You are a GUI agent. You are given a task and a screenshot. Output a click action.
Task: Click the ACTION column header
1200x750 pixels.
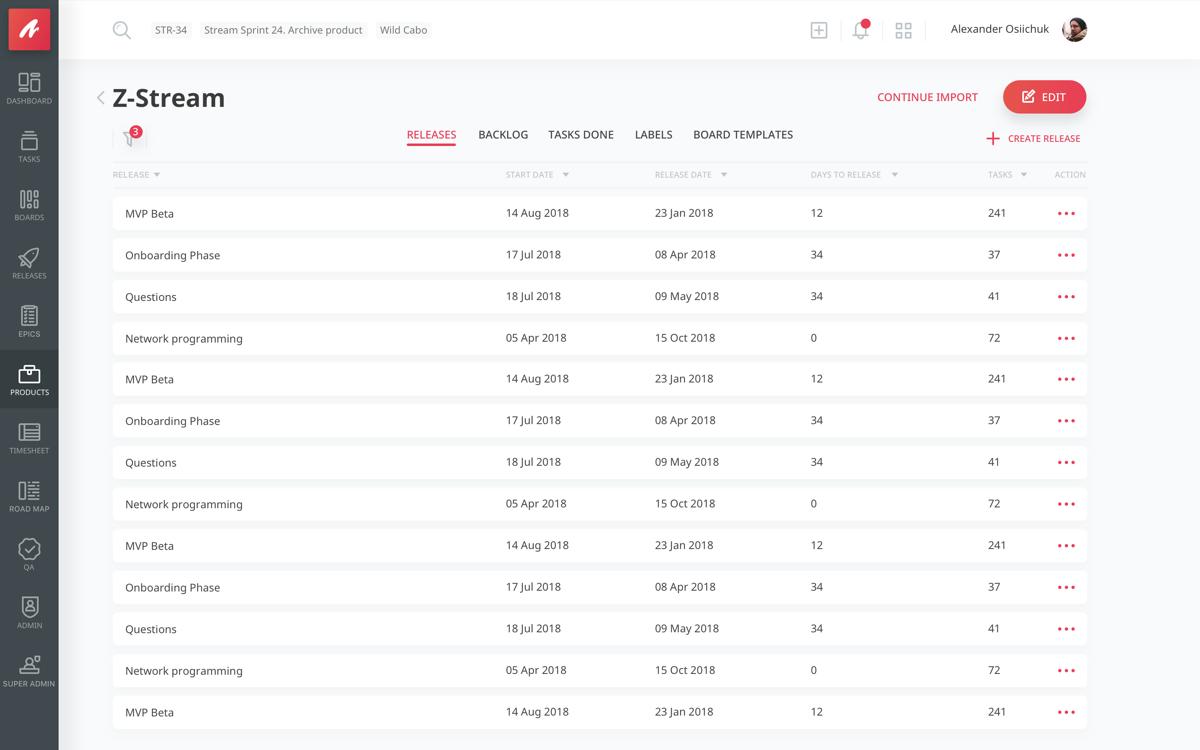click(1070, 175)
